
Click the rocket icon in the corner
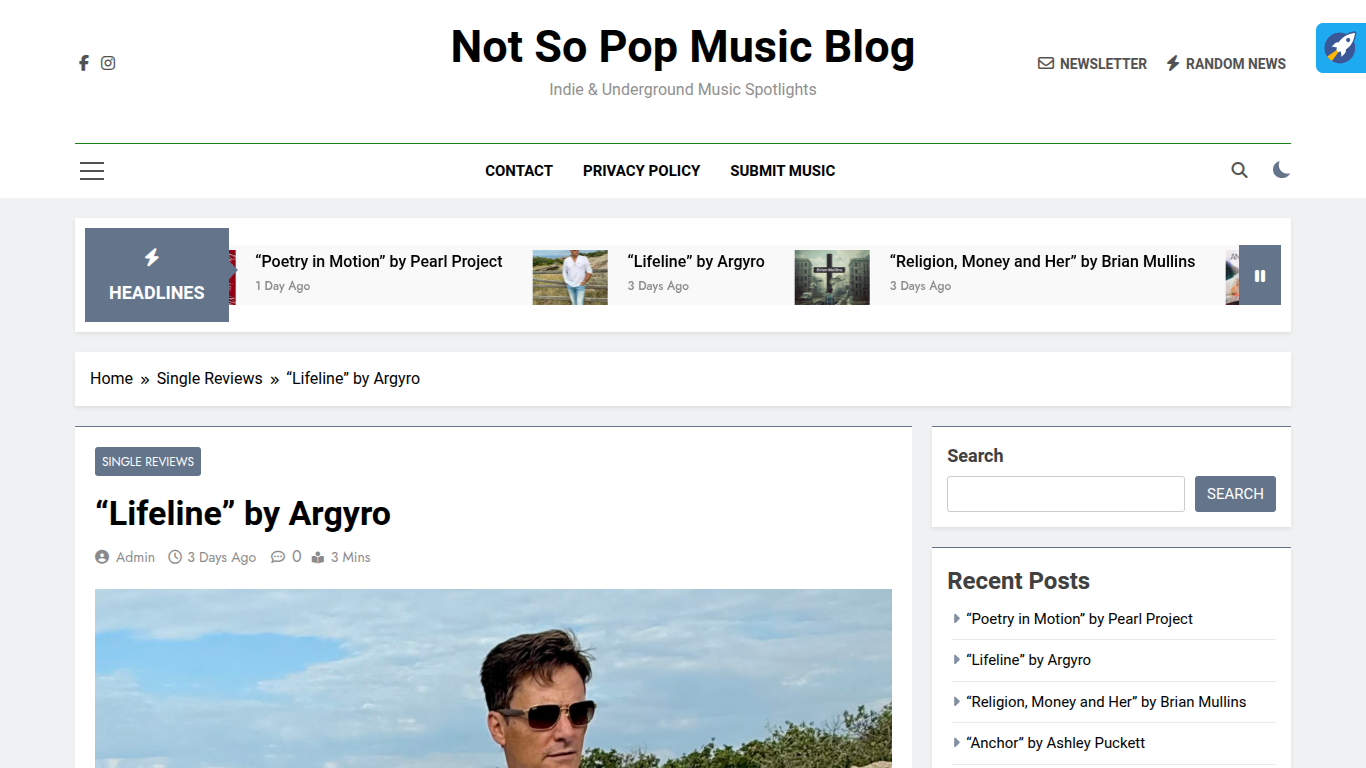[1340, 48]
